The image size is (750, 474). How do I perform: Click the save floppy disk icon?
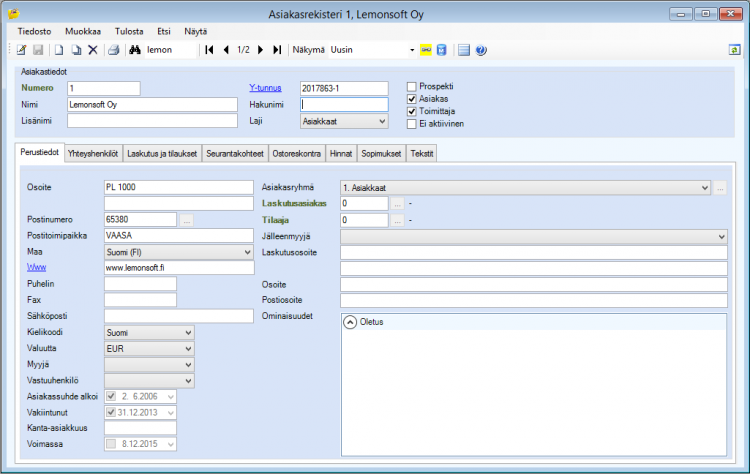(x=38, y=50)
